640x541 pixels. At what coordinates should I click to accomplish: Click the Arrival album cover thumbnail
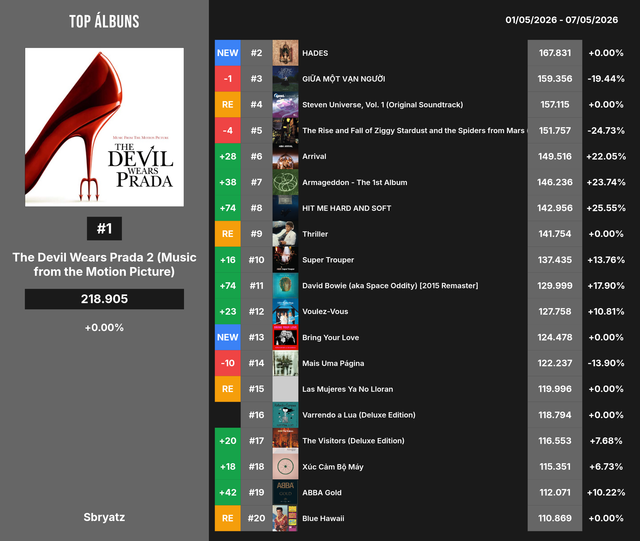(285, 156)
